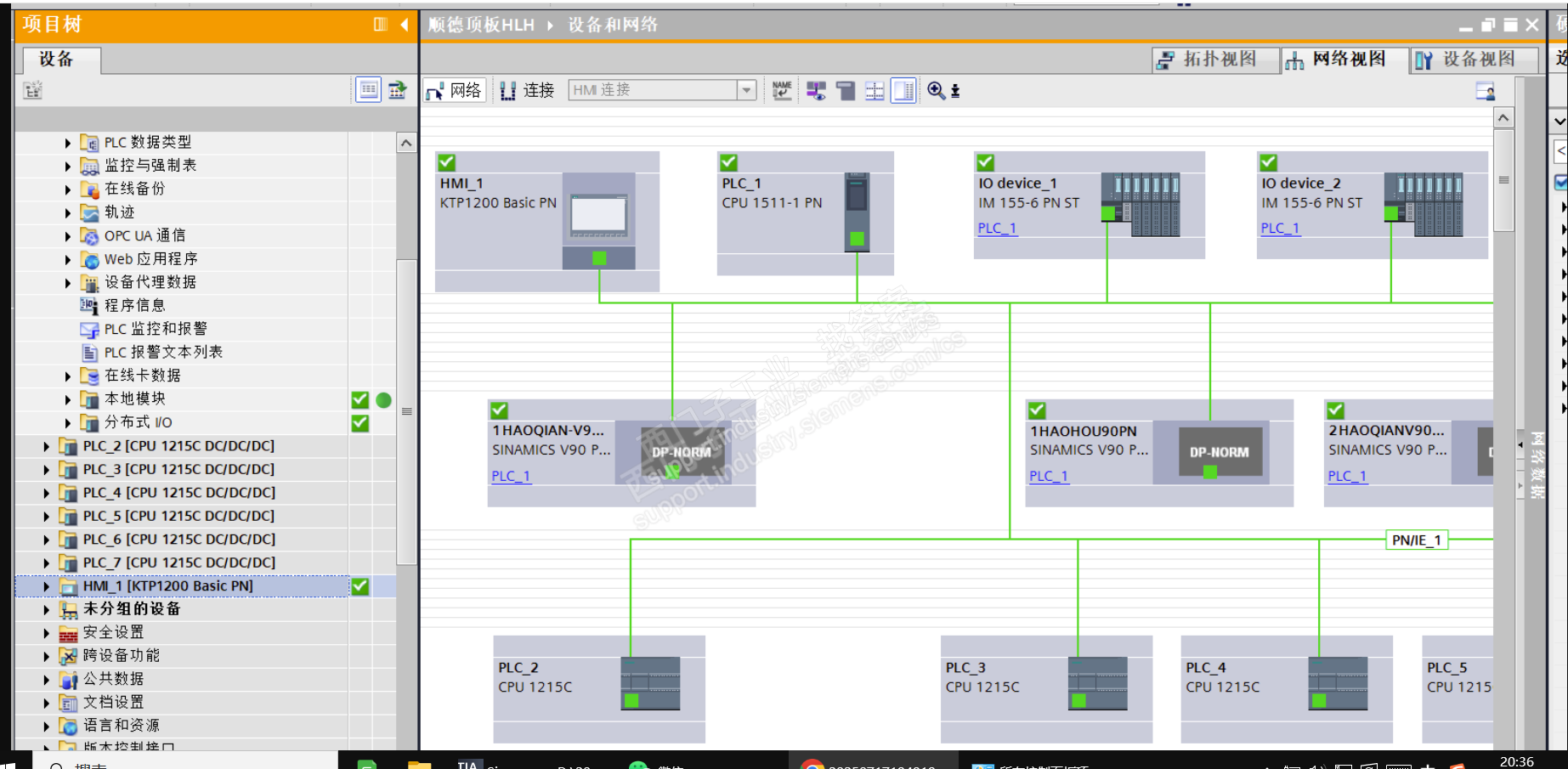The image size is (1568, 769).
Task: Select 程序信息 in project tree
Action: point(134,306)
